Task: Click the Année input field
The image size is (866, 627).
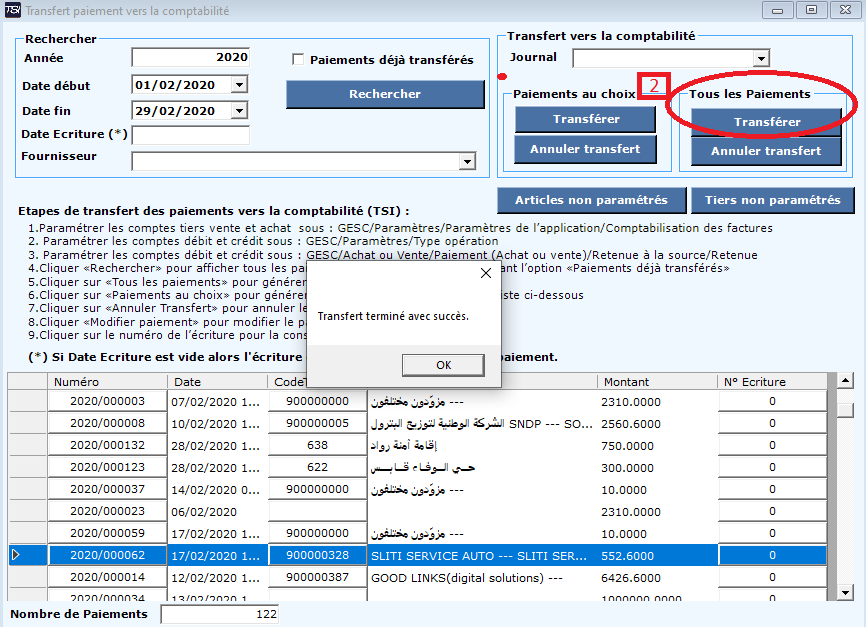Action: pos(191,57)
